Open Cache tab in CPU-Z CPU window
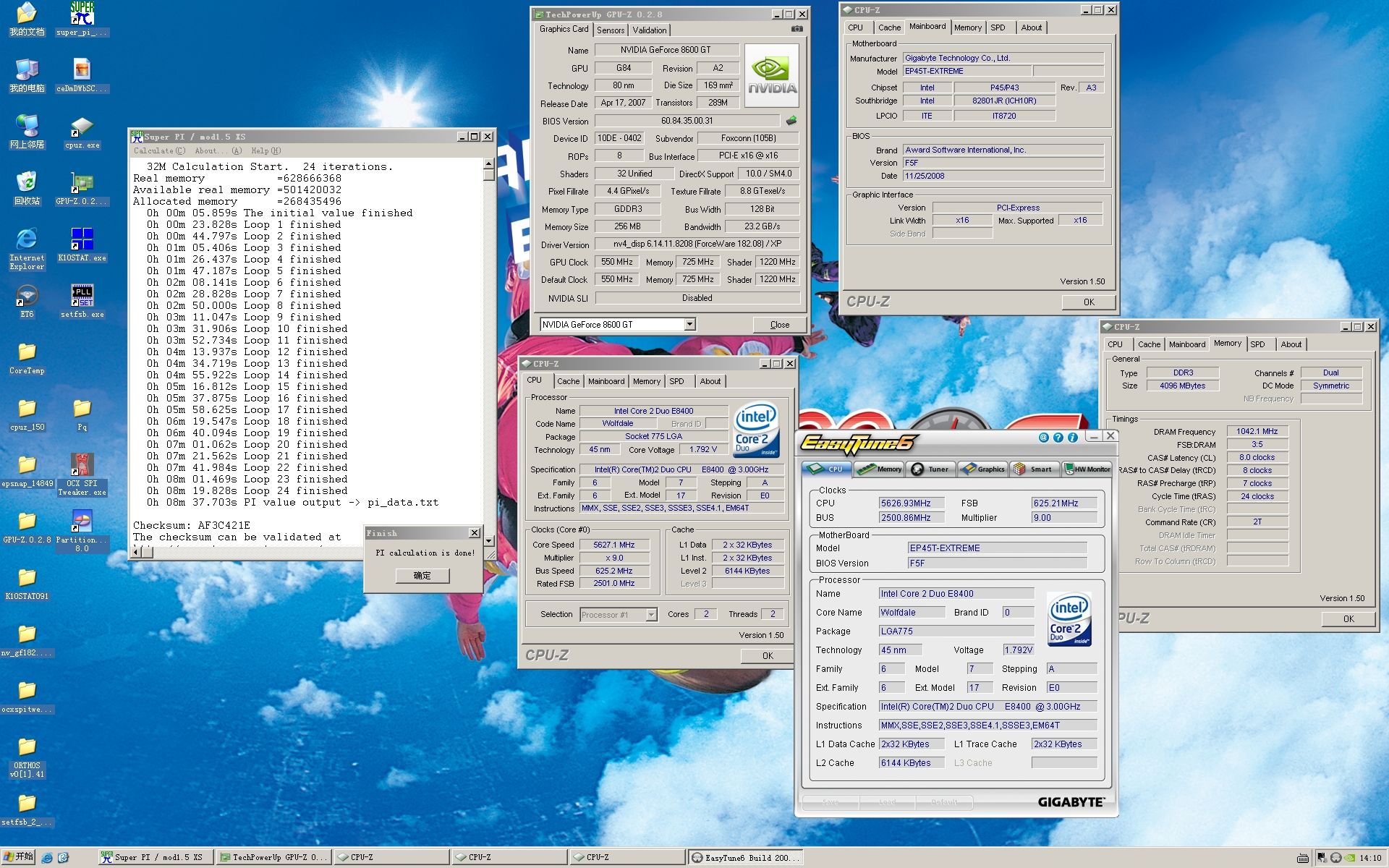Viewport: 1389px width, 868px height. pos(568,381)
